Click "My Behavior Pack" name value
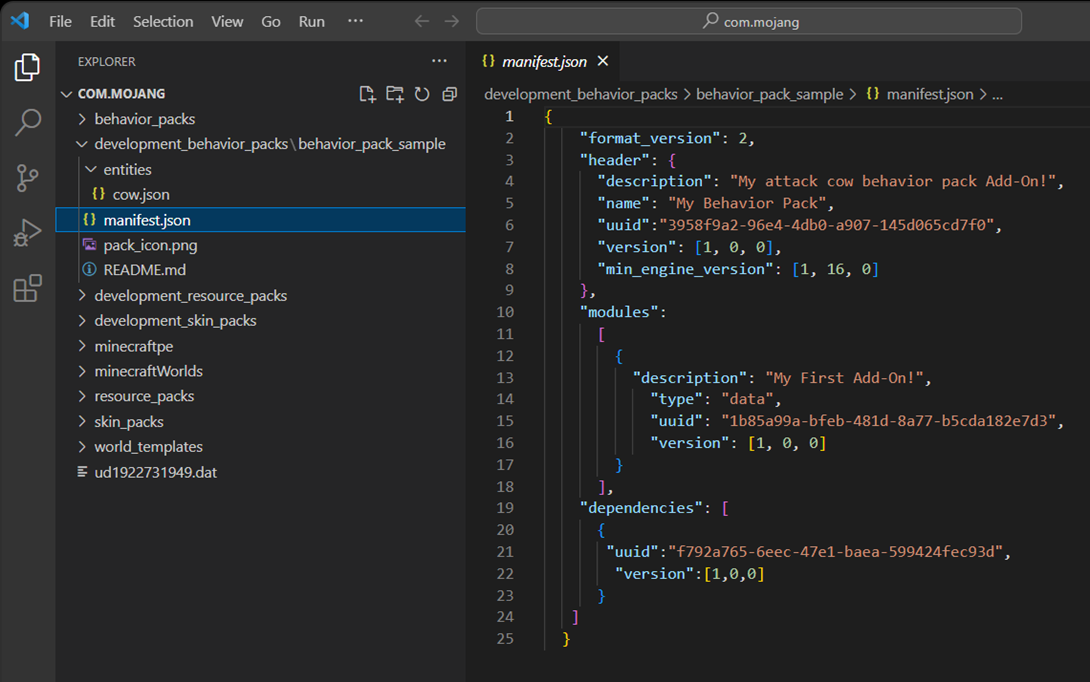This screenshot has height=682, width=1090. pyautogui.click(x=747, y=204)
